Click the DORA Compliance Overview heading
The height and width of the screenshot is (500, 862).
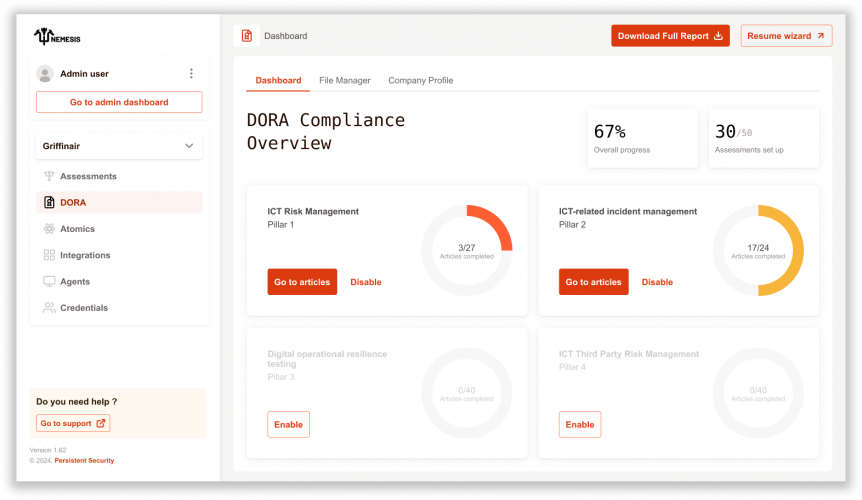[325, 131]
